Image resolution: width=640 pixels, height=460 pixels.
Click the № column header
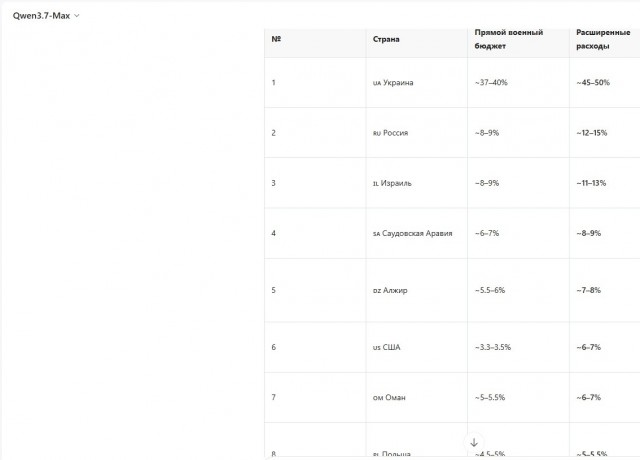tap(276, 39)
